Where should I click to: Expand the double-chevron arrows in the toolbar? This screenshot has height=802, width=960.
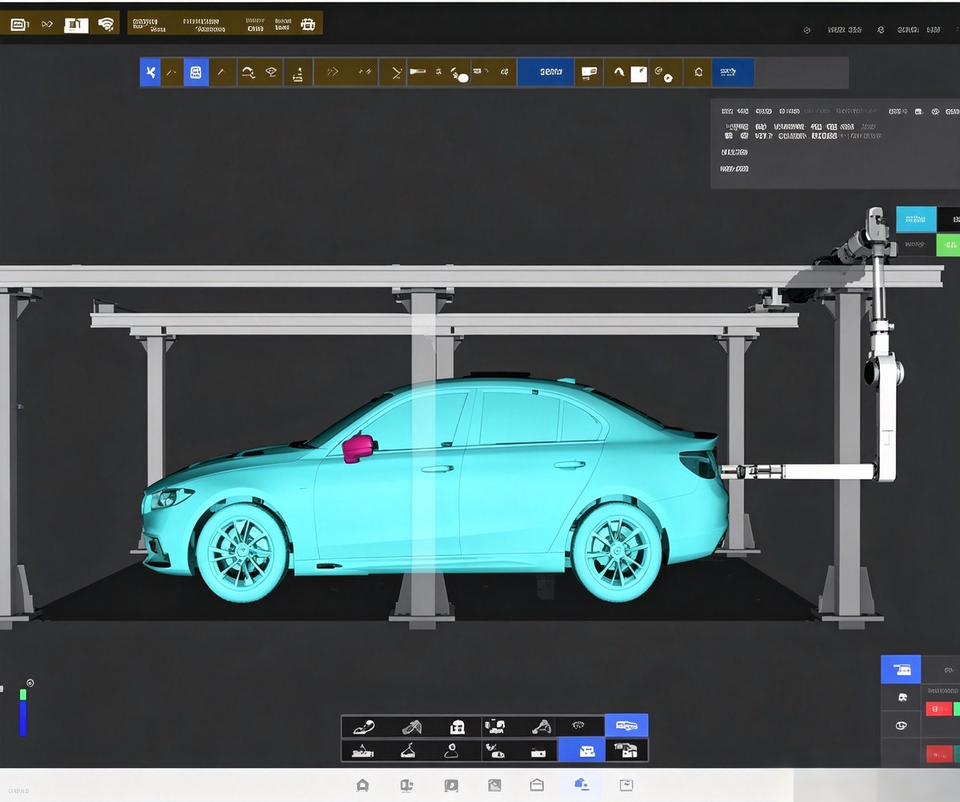tap(332, 72)
